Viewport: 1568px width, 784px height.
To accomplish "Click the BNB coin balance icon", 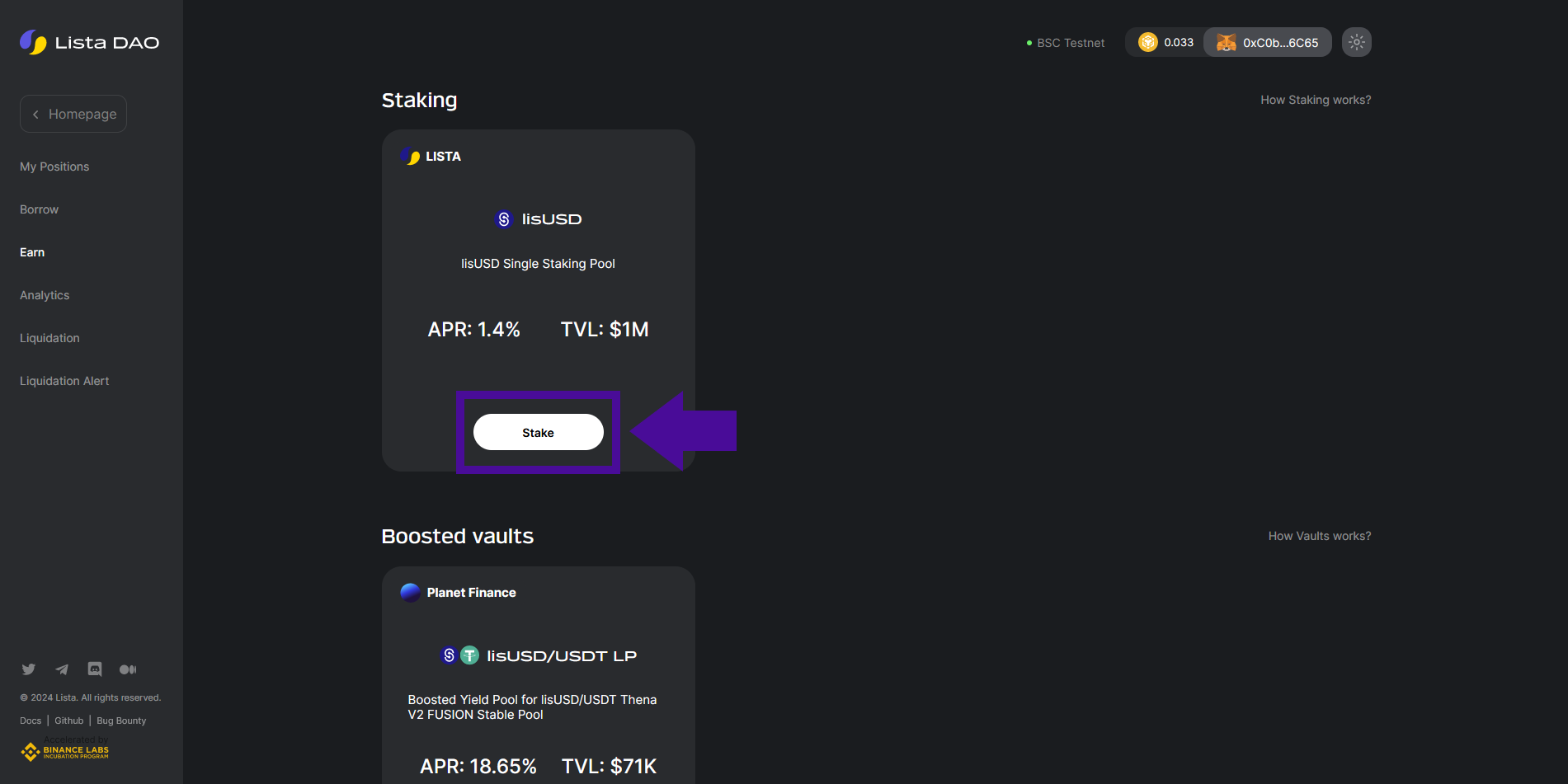I will pyautogui.click(x=1147, y=42).
